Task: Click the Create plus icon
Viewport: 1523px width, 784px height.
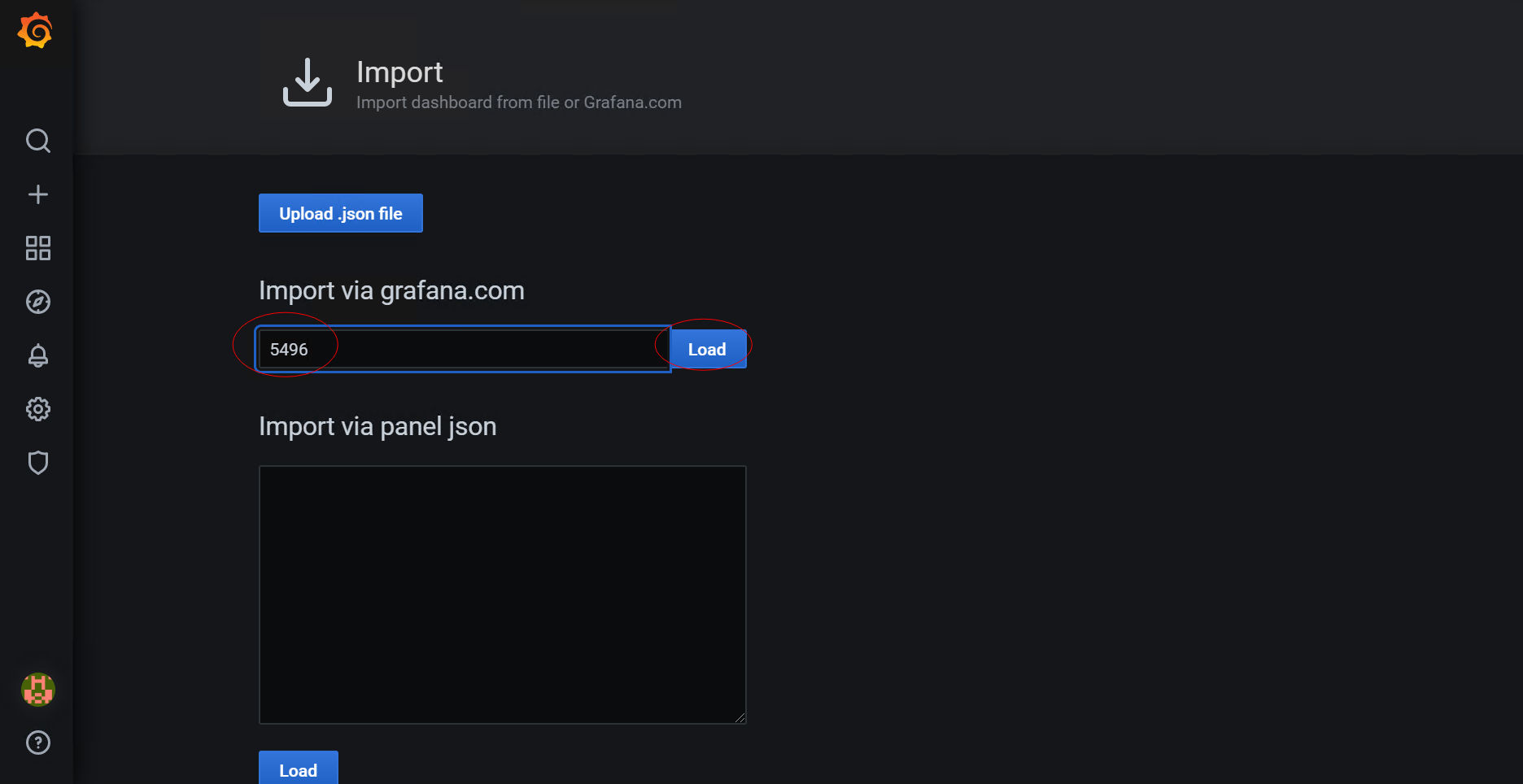Action: click(38, 194)
